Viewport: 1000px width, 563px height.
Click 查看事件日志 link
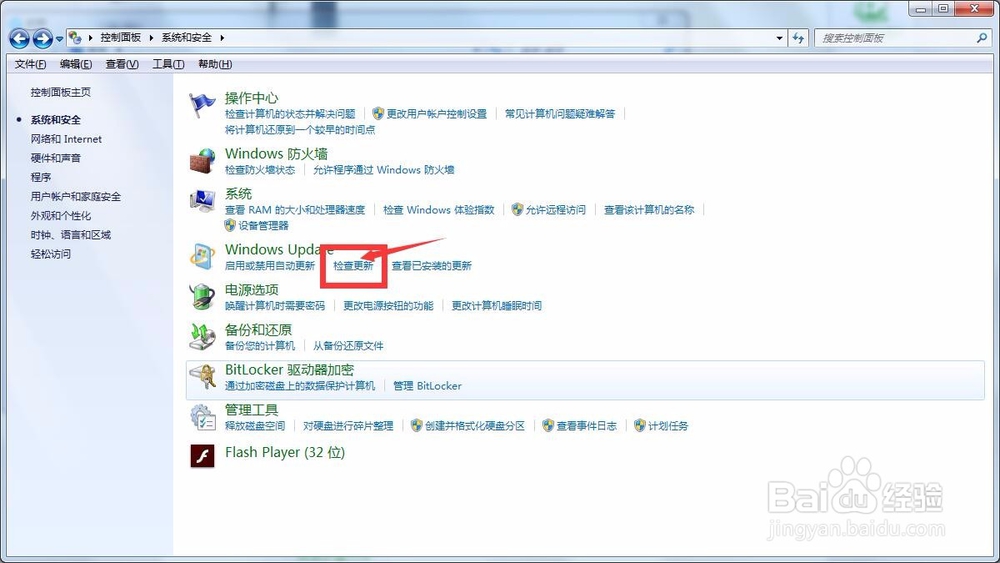pos(587,426)
